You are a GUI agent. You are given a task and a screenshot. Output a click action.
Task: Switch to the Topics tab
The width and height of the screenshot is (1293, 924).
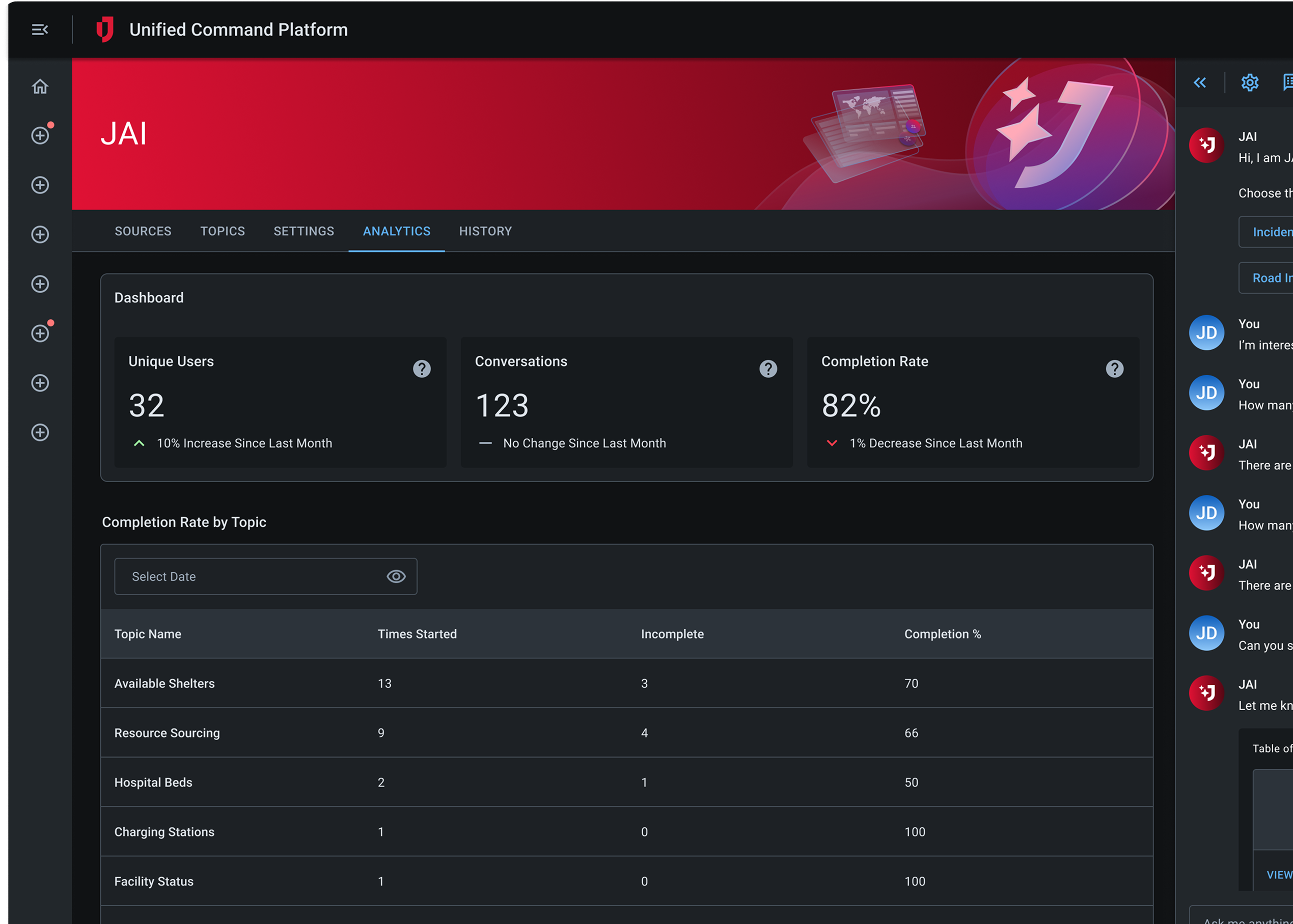pos(223,231)
